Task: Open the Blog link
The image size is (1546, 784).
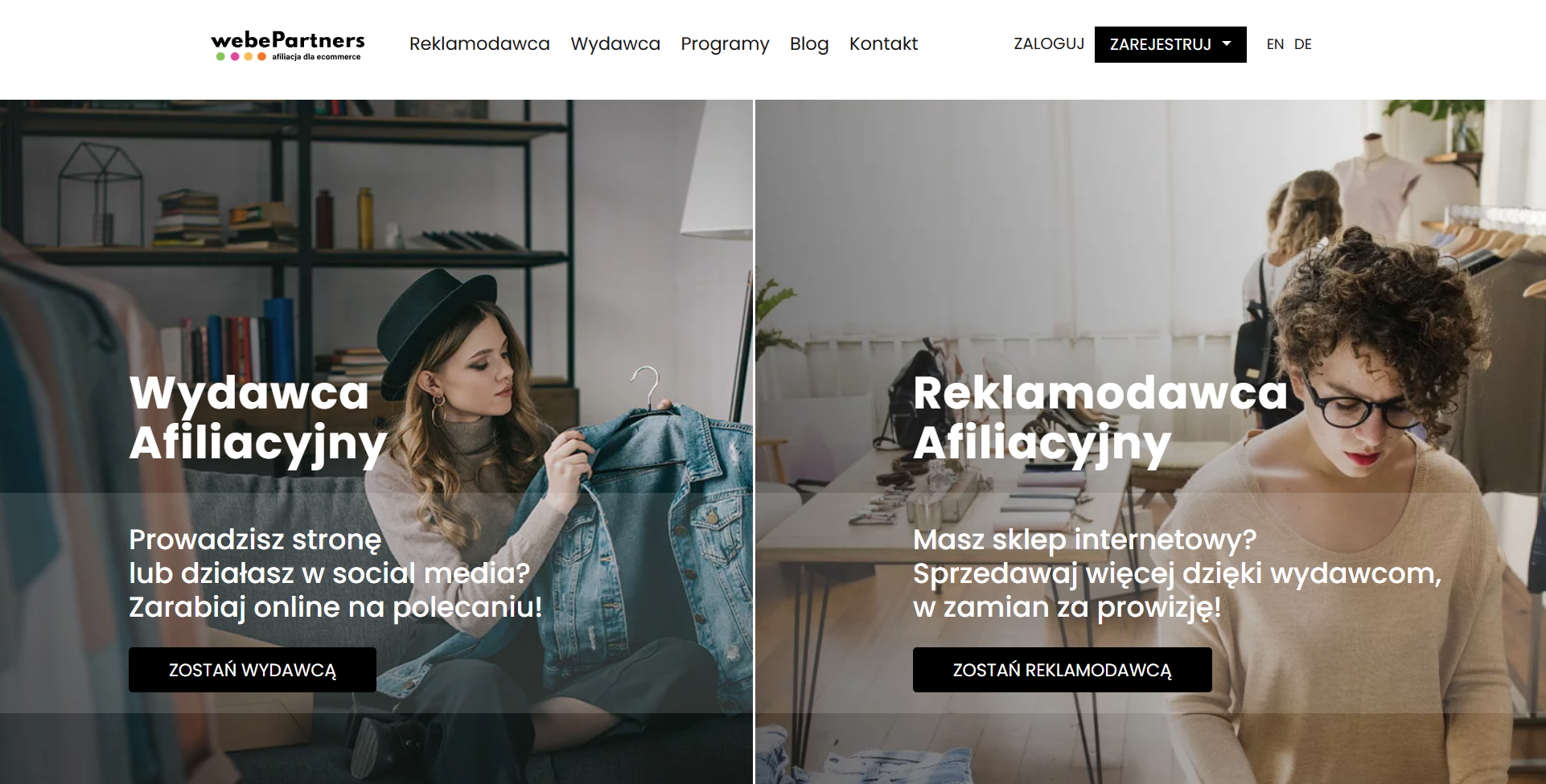Action: pos(809,44)
